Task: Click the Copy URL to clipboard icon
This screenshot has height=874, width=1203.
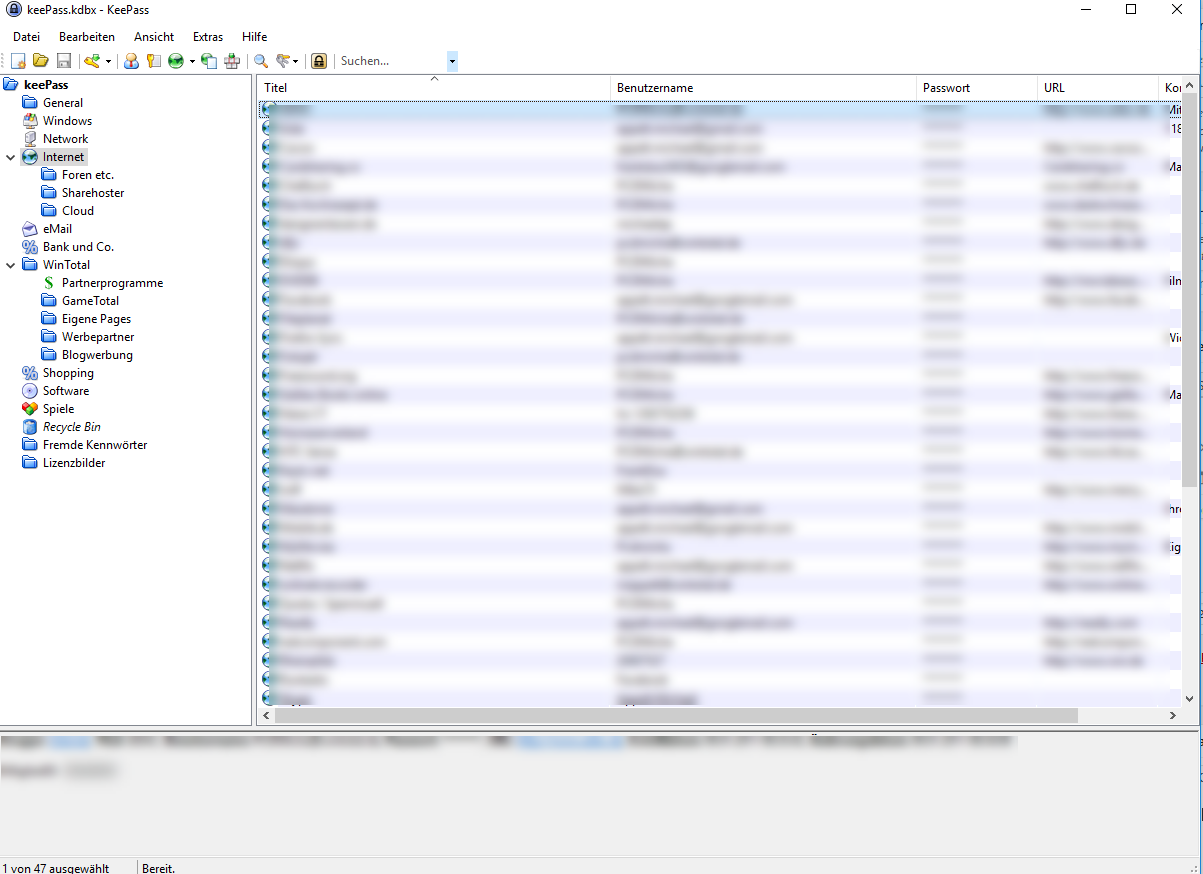Action: [209, 61]
